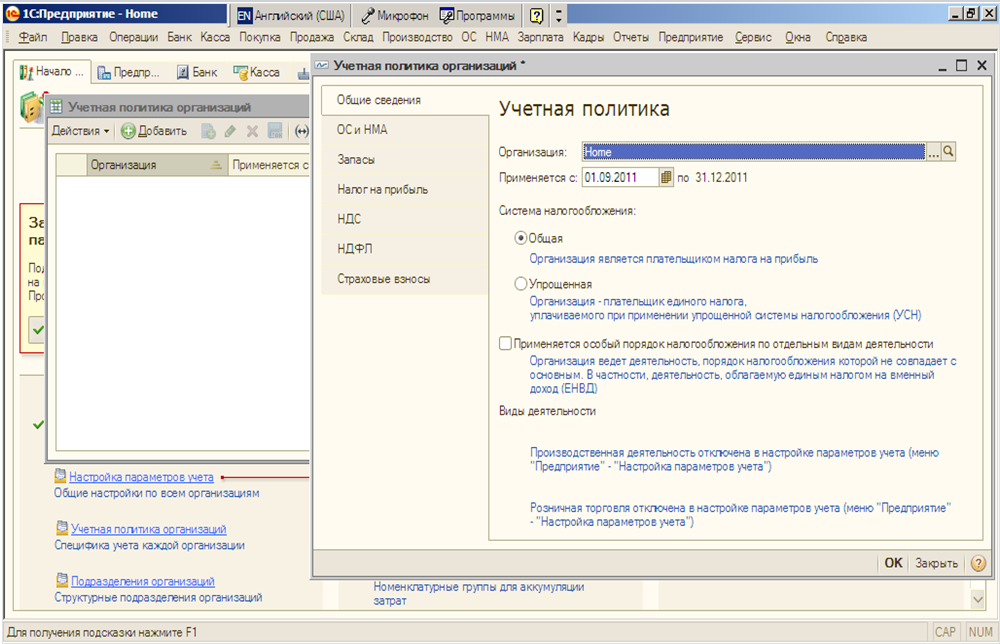1000x644 pixels.
Task: Click the Применяется с column header
Action: [x=269, y=165]
